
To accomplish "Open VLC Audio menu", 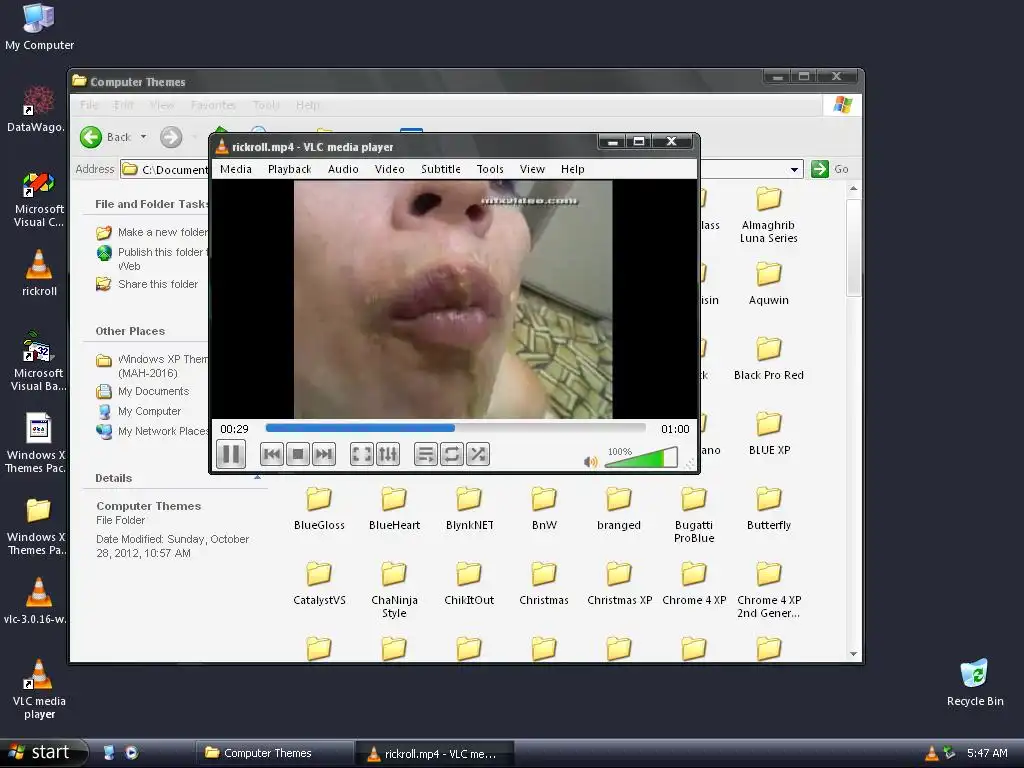I will coord(343,169).
